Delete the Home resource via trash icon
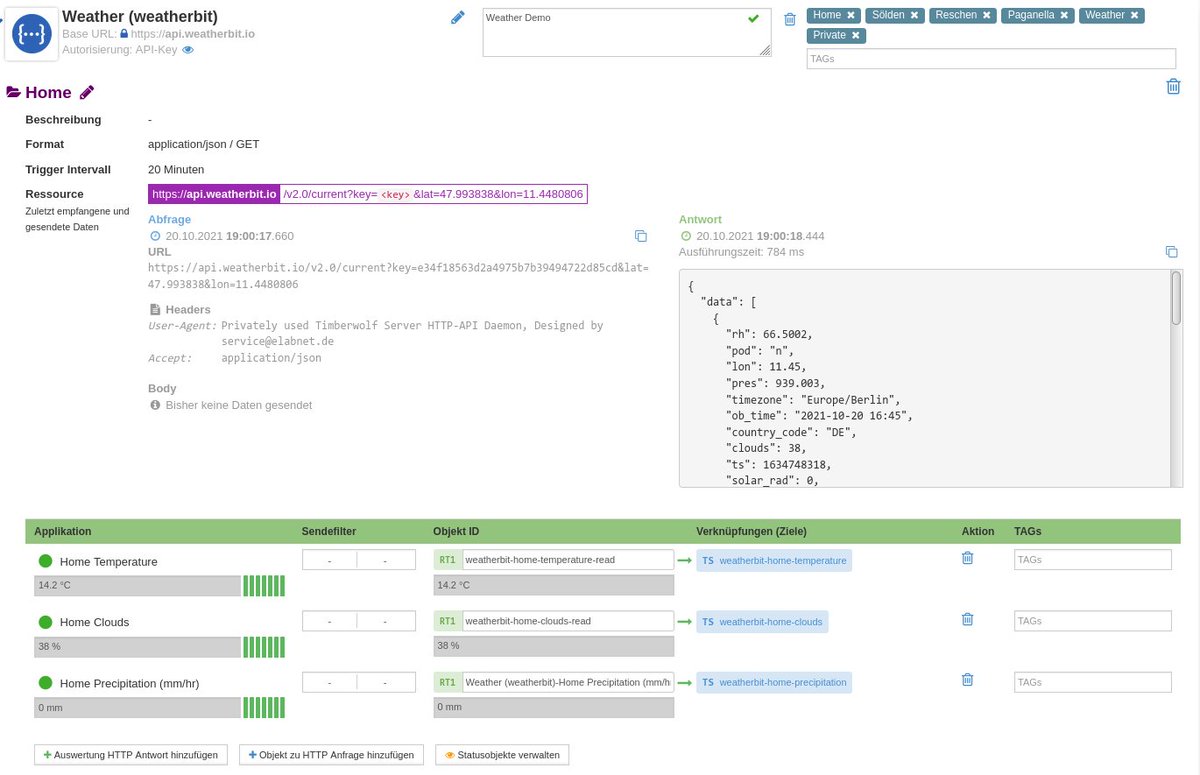Image resolution: width=1200 pixels, height=775 pixels. pos(1173,86)
